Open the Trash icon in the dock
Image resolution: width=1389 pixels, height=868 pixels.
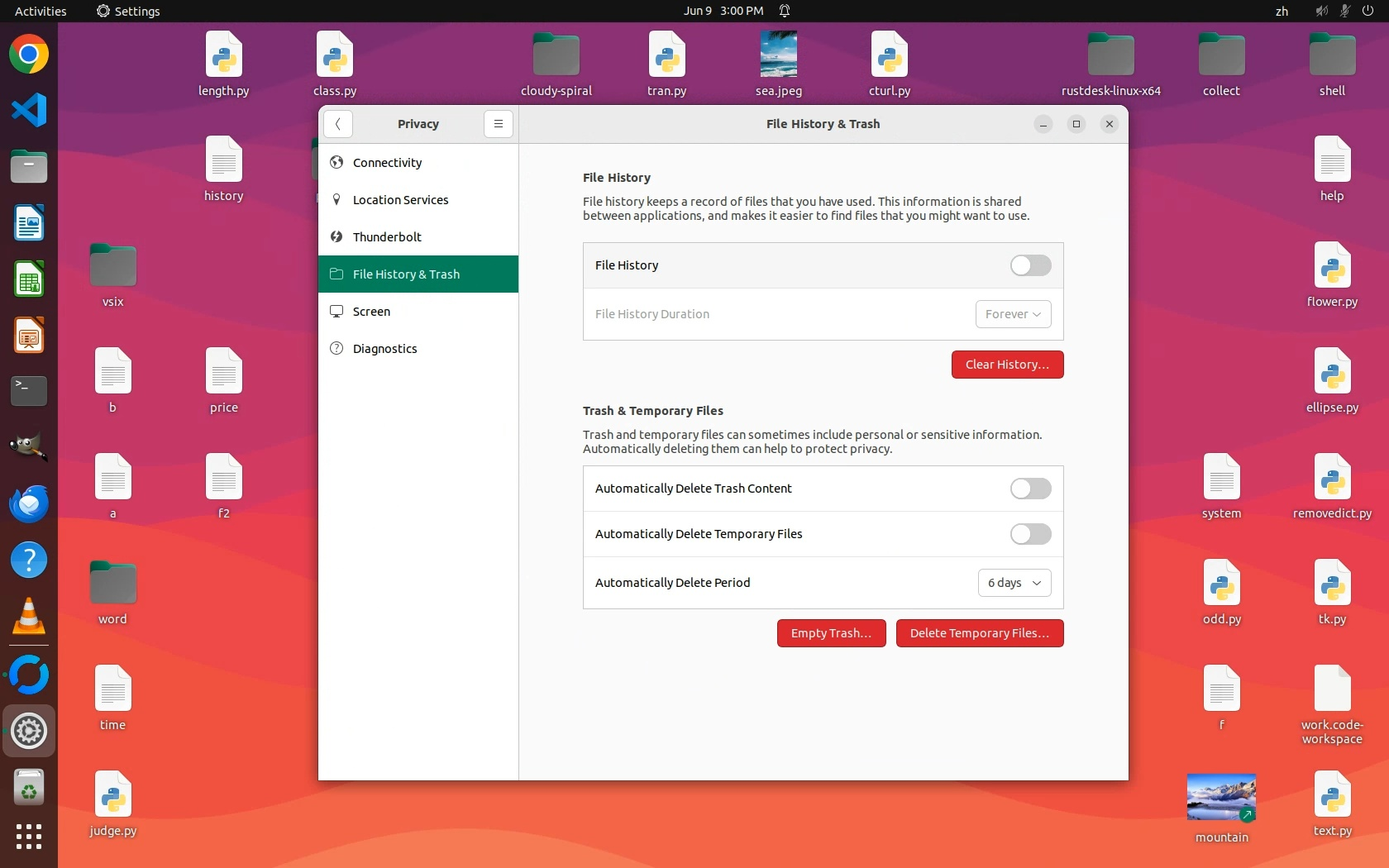click(x=29, y=788)
